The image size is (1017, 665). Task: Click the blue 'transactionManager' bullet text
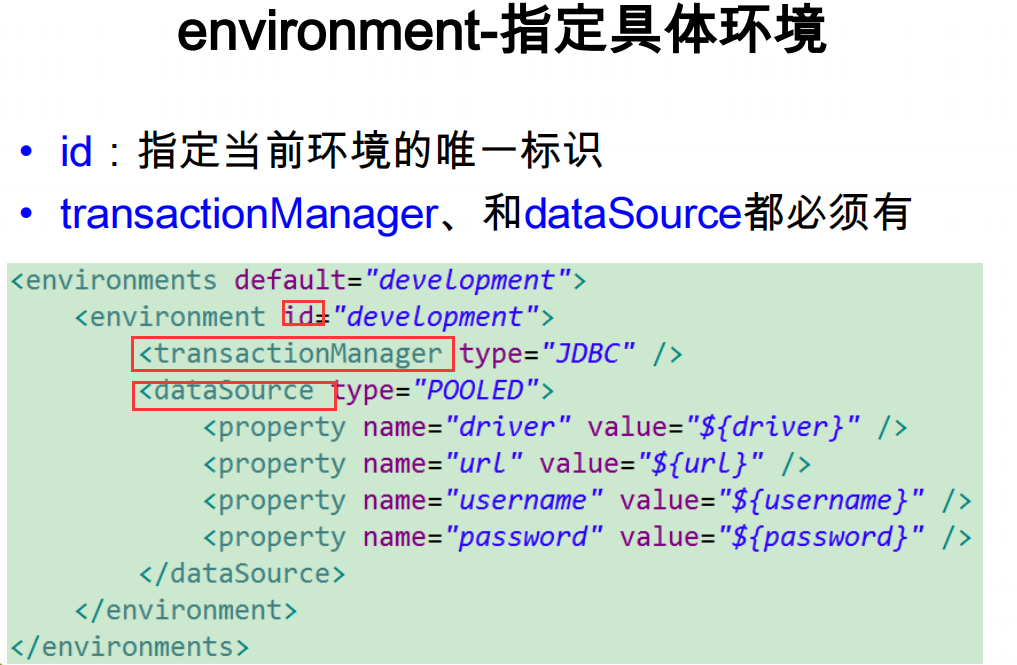(250, 215)
